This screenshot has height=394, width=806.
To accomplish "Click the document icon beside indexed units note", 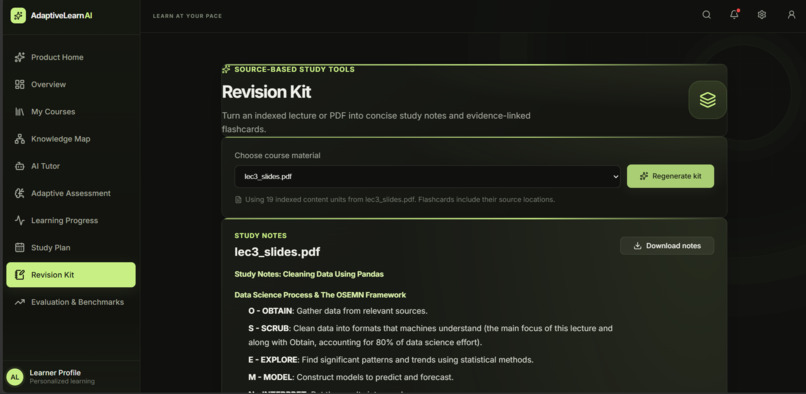I will pyautogui.click(x=238, y=200).
